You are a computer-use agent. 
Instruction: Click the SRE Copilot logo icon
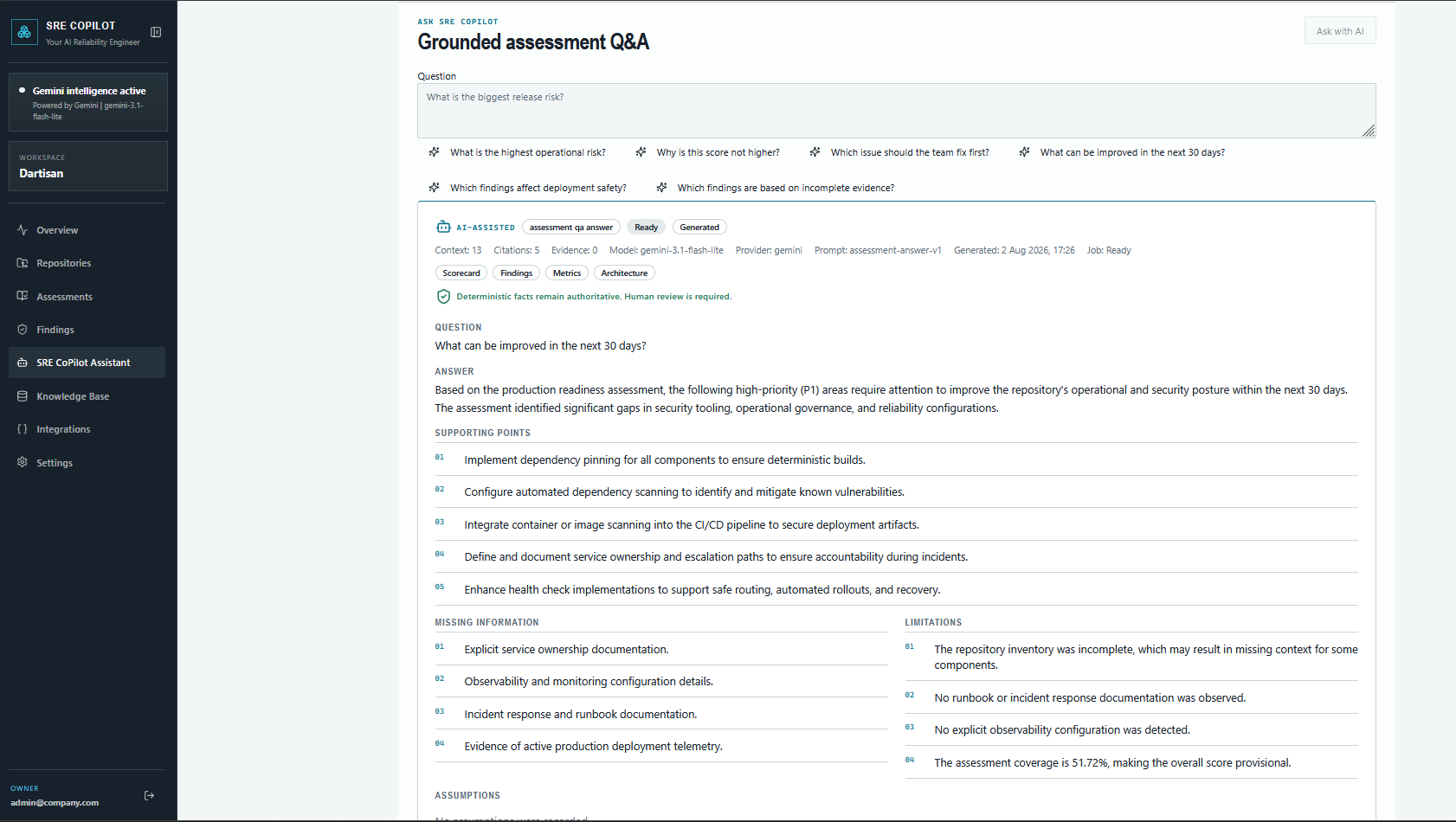(24, 32)
